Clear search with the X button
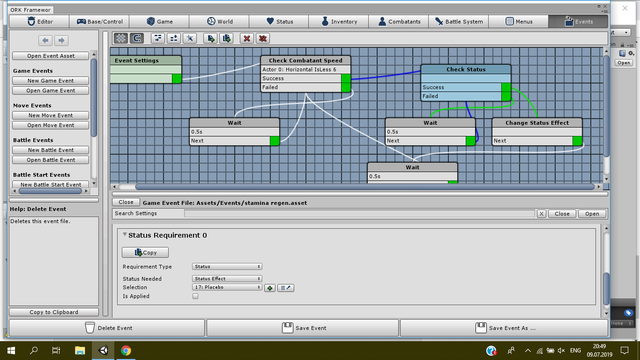This screenshot has height=360, width=640. (541, 214)
